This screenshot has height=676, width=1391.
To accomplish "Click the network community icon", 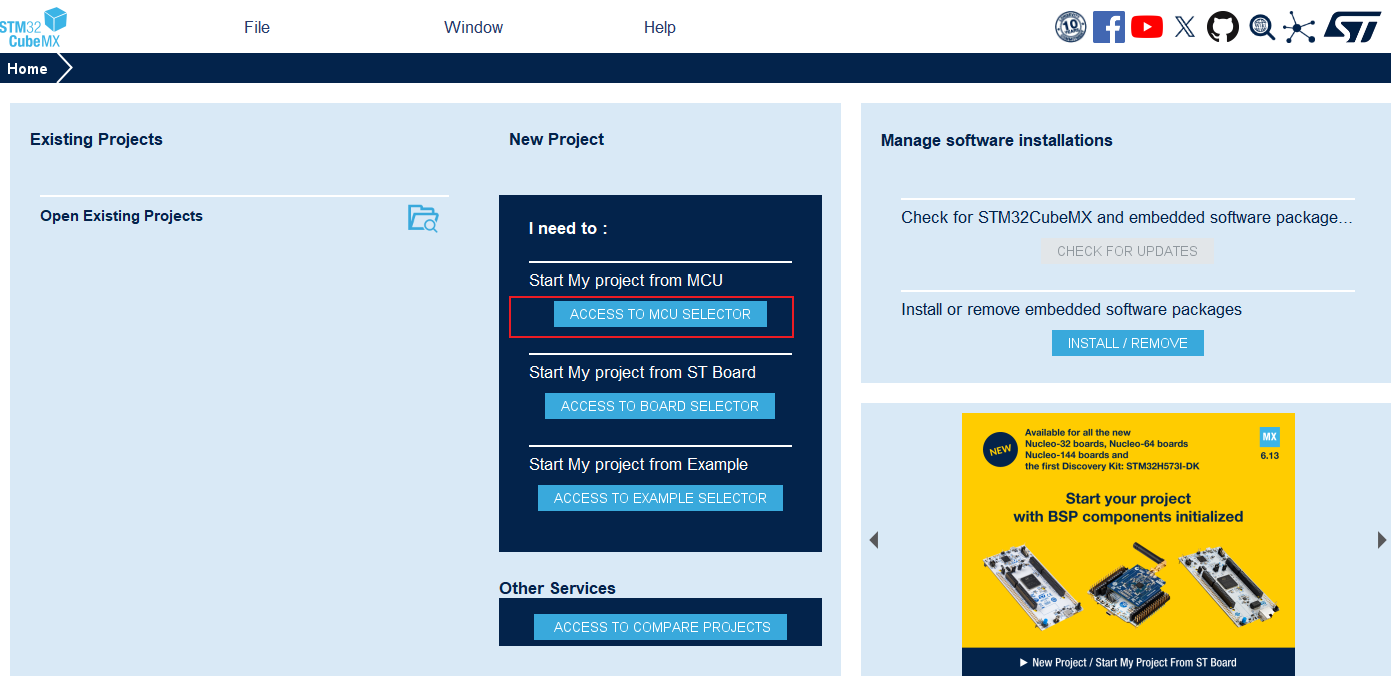I will click(1299, 27).
